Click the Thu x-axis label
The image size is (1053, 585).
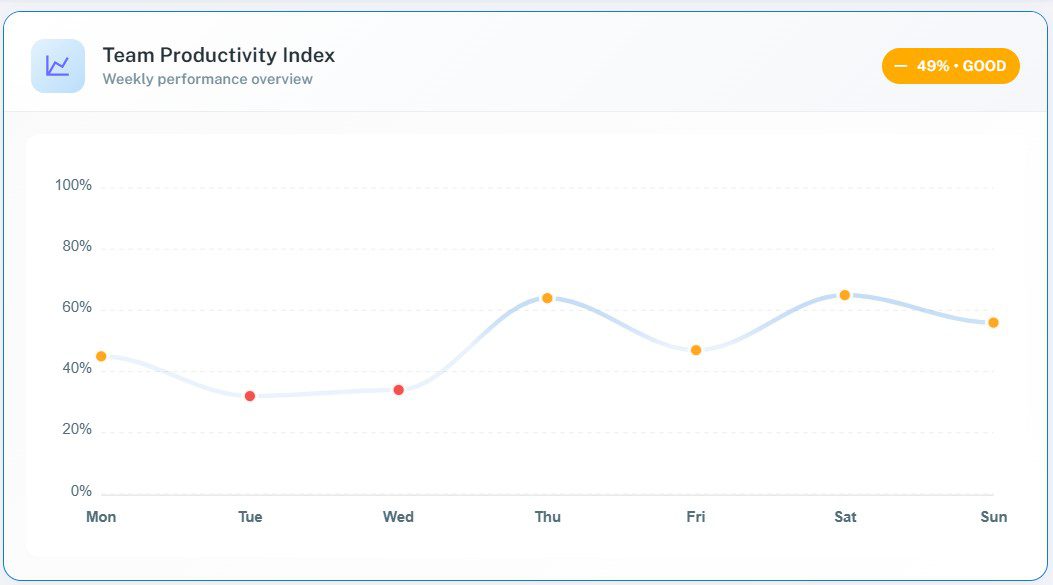[547, 516]
